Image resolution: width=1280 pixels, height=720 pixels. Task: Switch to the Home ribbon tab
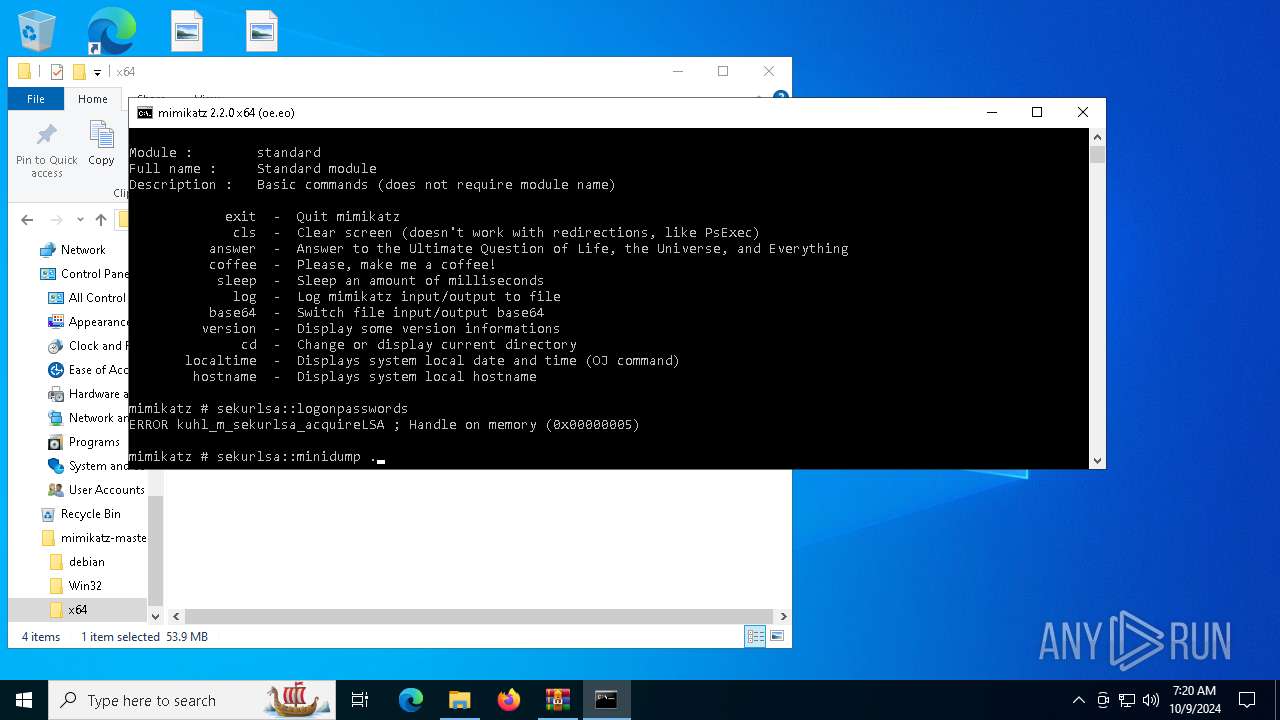(92, 99)
